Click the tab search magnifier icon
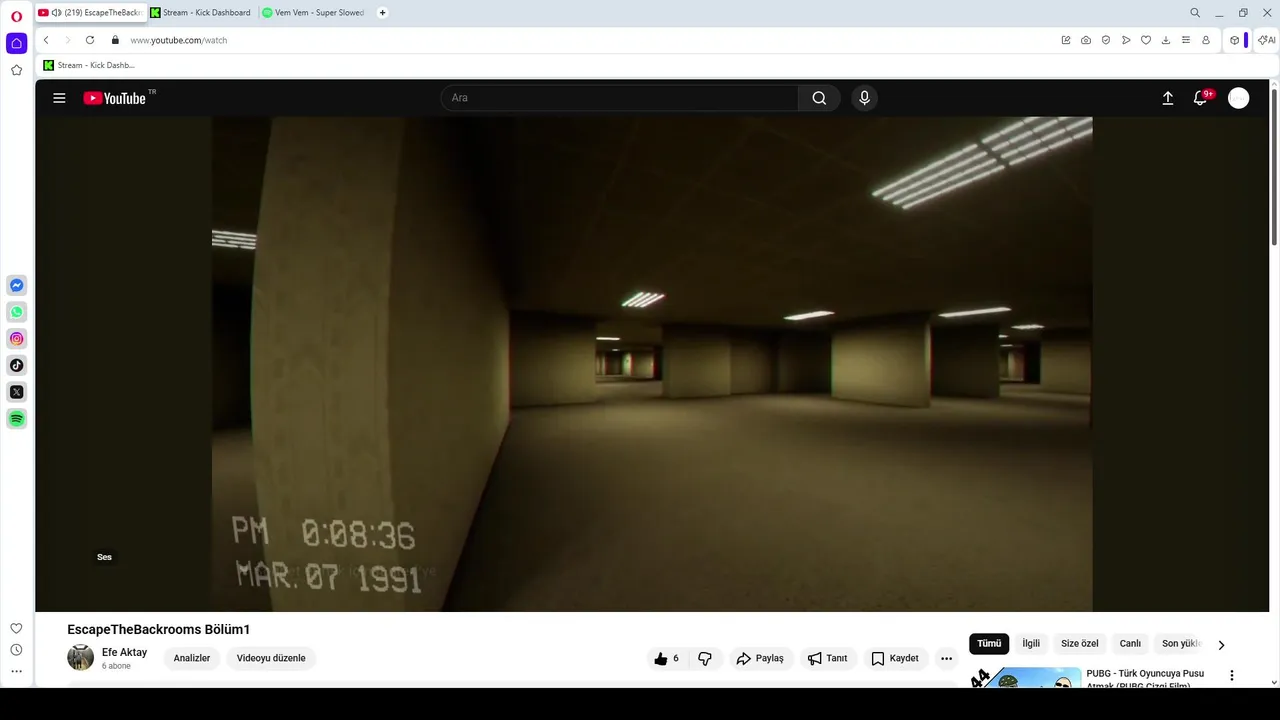This screenshot has width=1280, height=720. click(x=1195, y=13)
